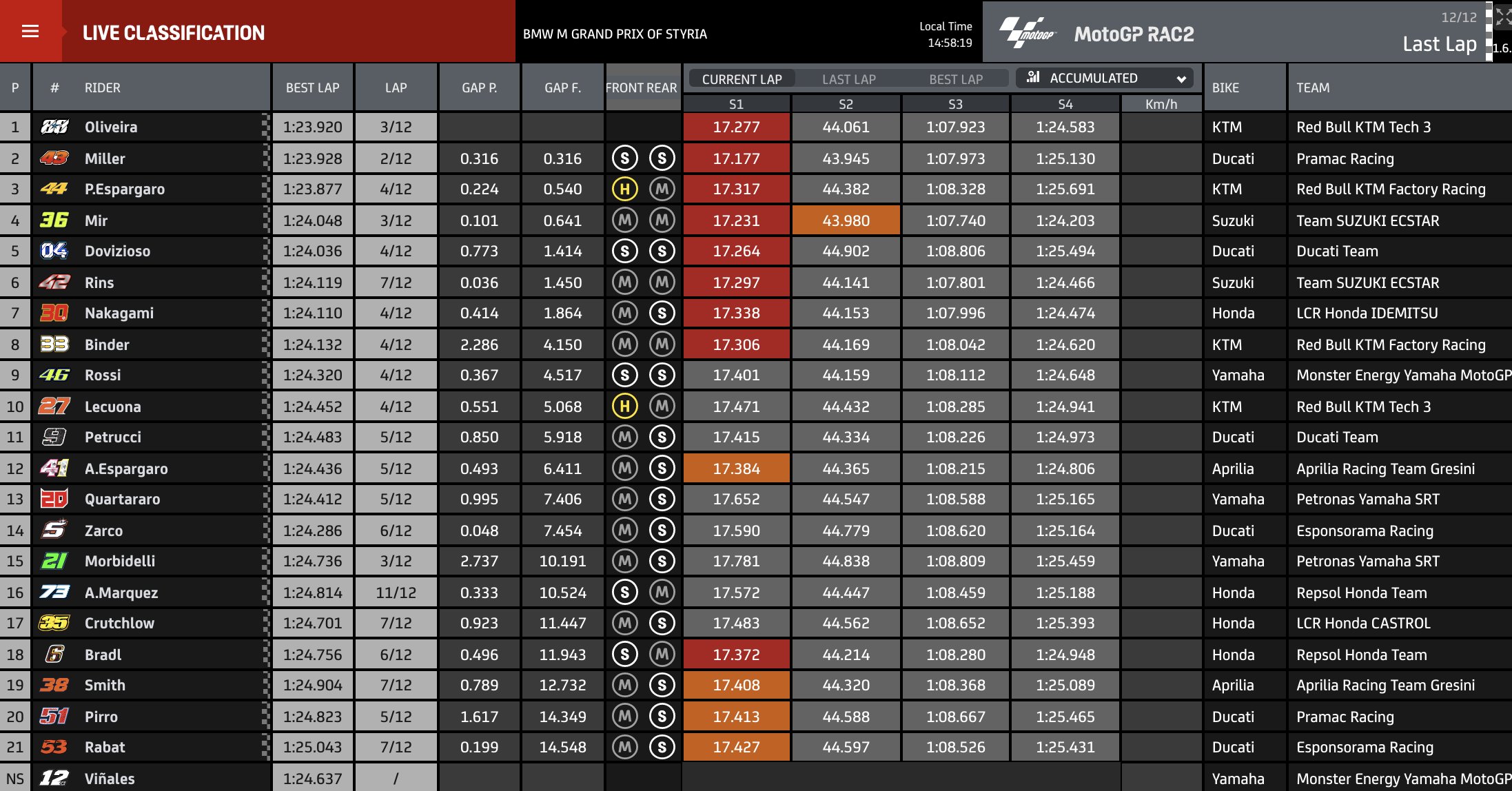Click the TEAM column header
Screen dimensions: 1512x791
pos(1313,88)
